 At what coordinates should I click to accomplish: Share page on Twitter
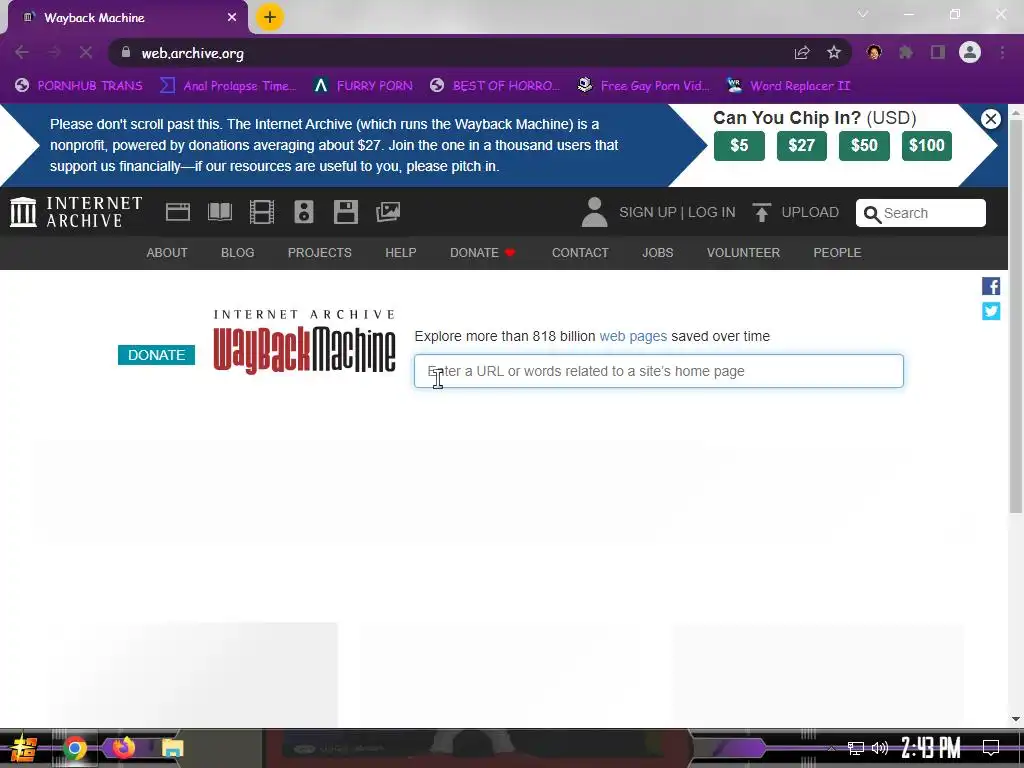(991, 312)
